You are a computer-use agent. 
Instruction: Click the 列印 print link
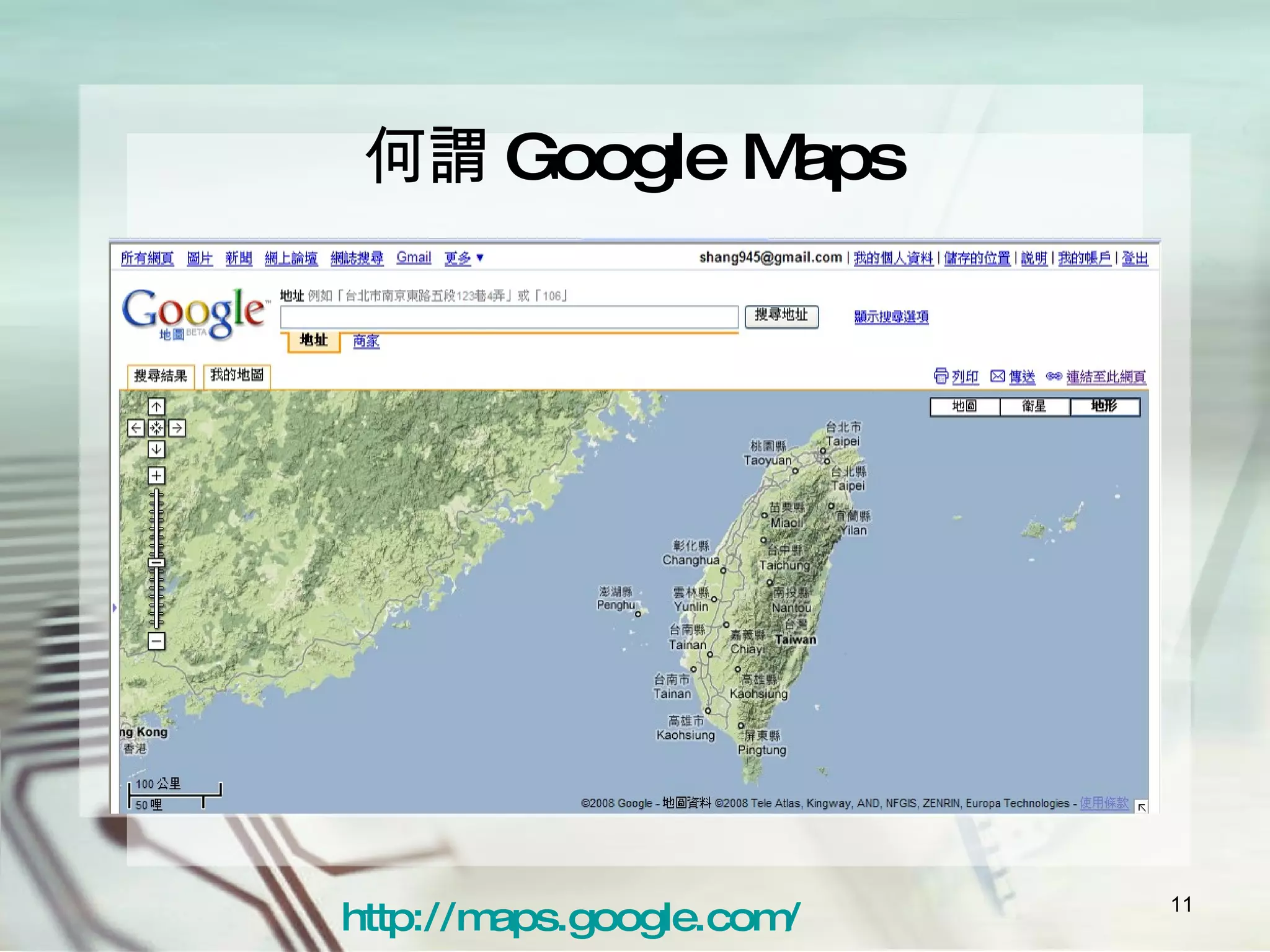click(x=965, y=377)
